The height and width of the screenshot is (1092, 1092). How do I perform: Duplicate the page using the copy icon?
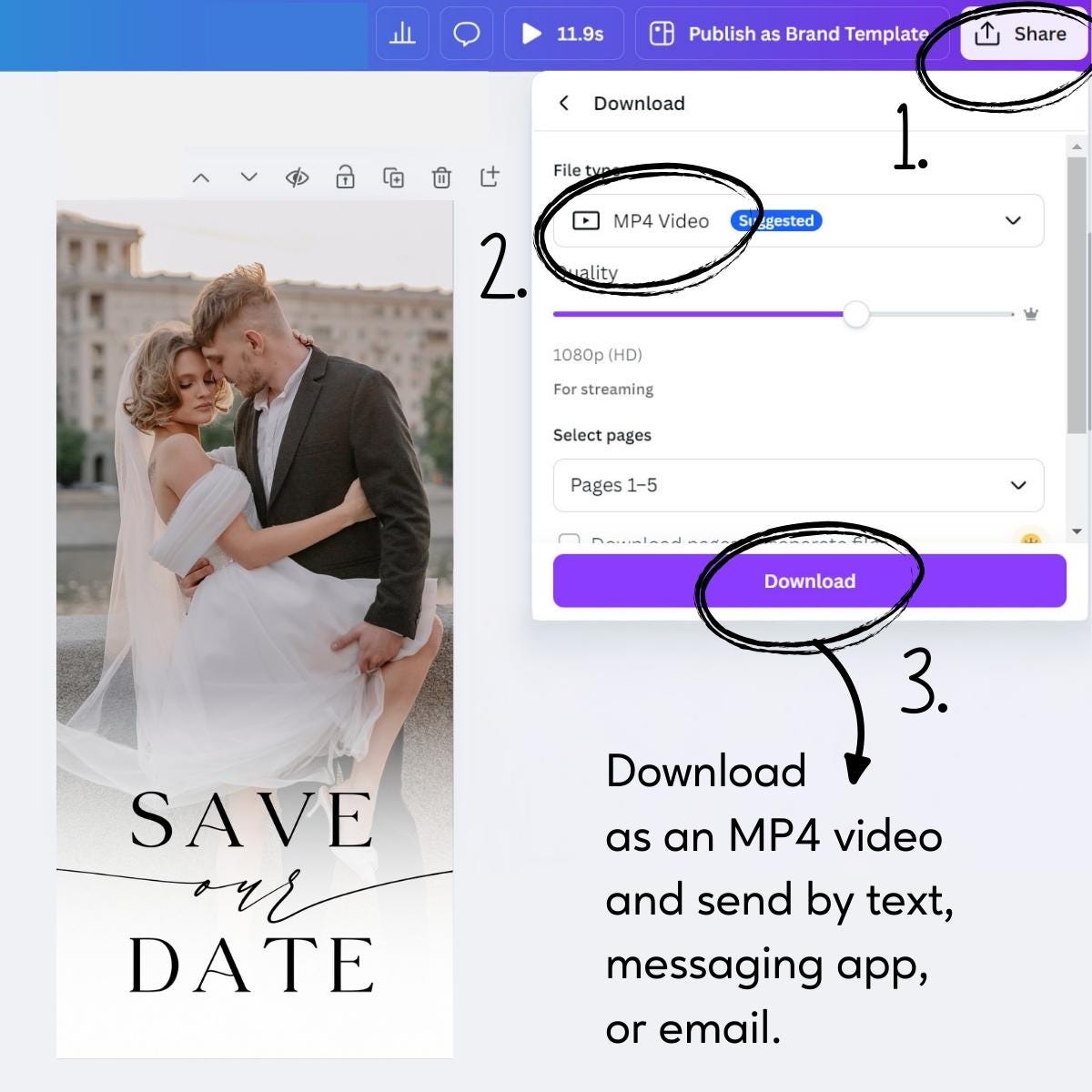[x=394, y=177]
